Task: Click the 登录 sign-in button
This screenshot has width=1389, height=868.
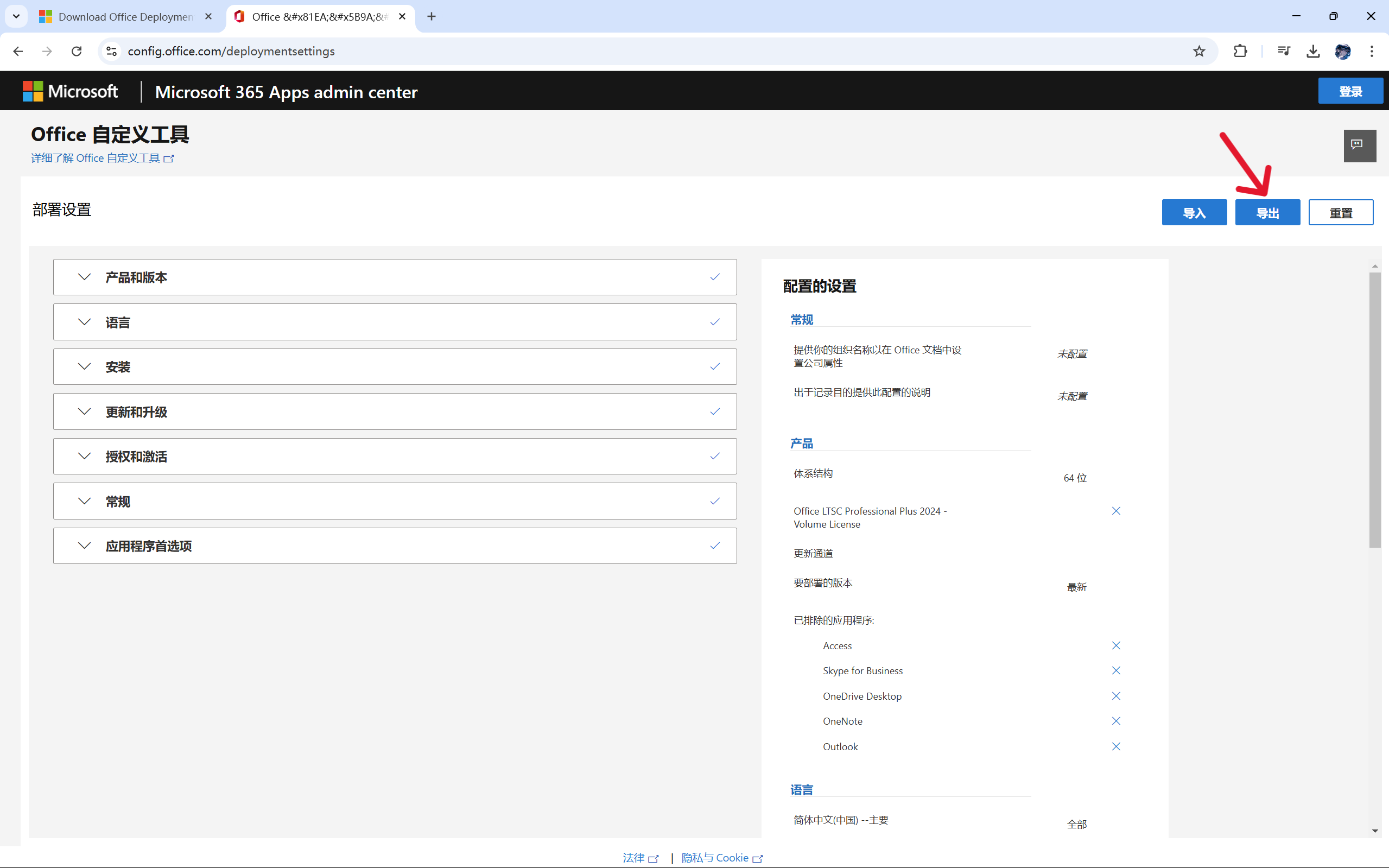Action: point(1350,91)
